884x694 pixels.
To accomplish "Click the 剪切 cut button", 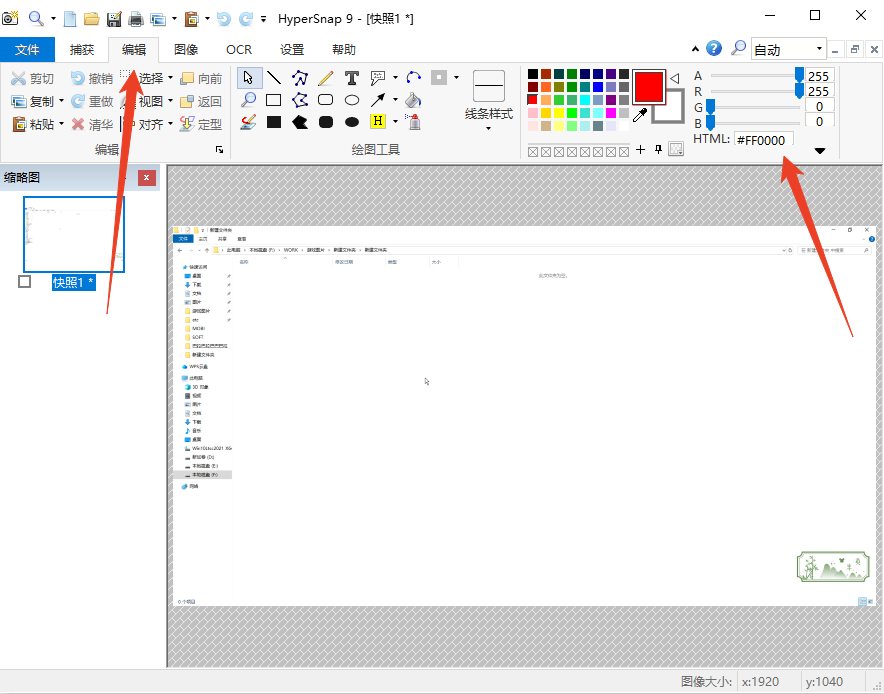I will (32, 78).
